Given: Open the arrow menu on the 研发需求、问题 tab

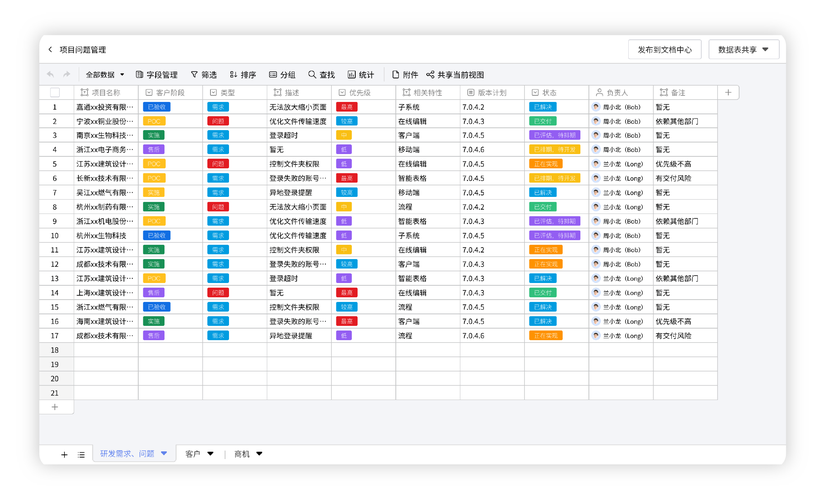Looking at the screenshot, I should pos(164,453).
